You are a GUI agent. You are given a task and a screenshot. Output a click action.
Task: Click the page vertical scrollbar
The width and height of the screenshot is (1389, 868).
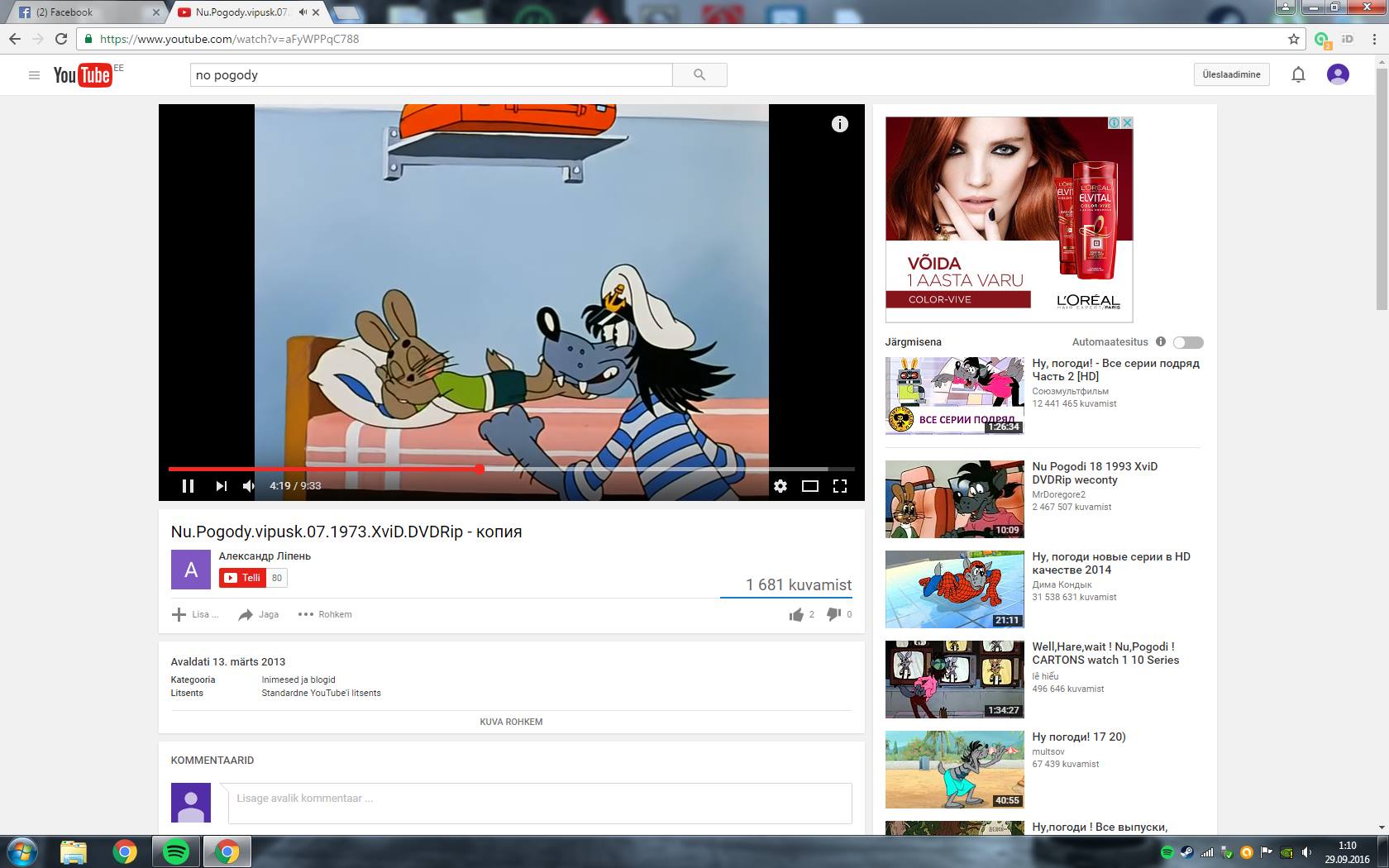coord(1381,188)
